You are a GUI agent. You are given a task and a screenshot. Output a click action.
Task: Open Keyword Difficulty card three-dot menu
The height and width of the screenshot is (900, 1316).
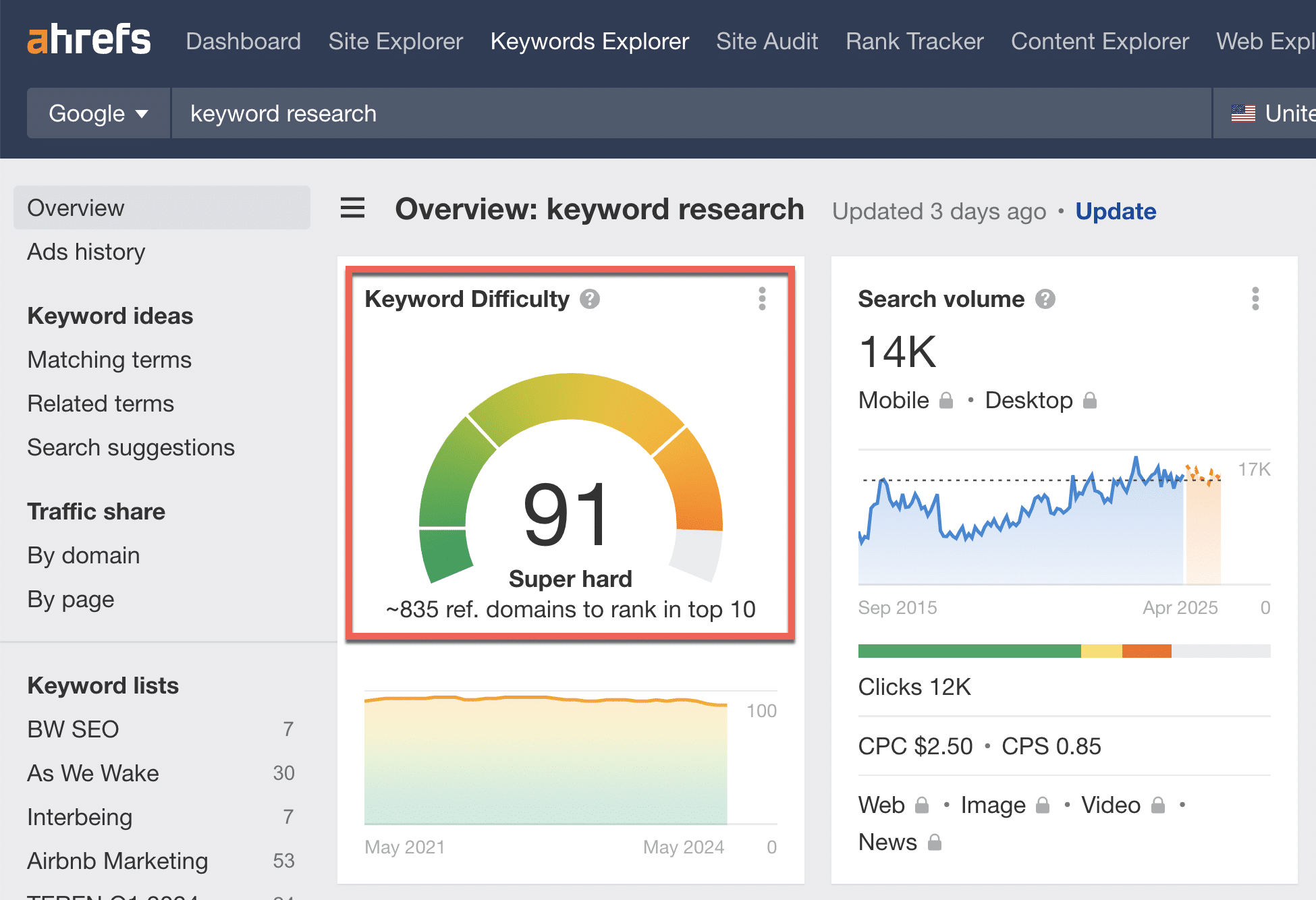click(x=762, y=299)
